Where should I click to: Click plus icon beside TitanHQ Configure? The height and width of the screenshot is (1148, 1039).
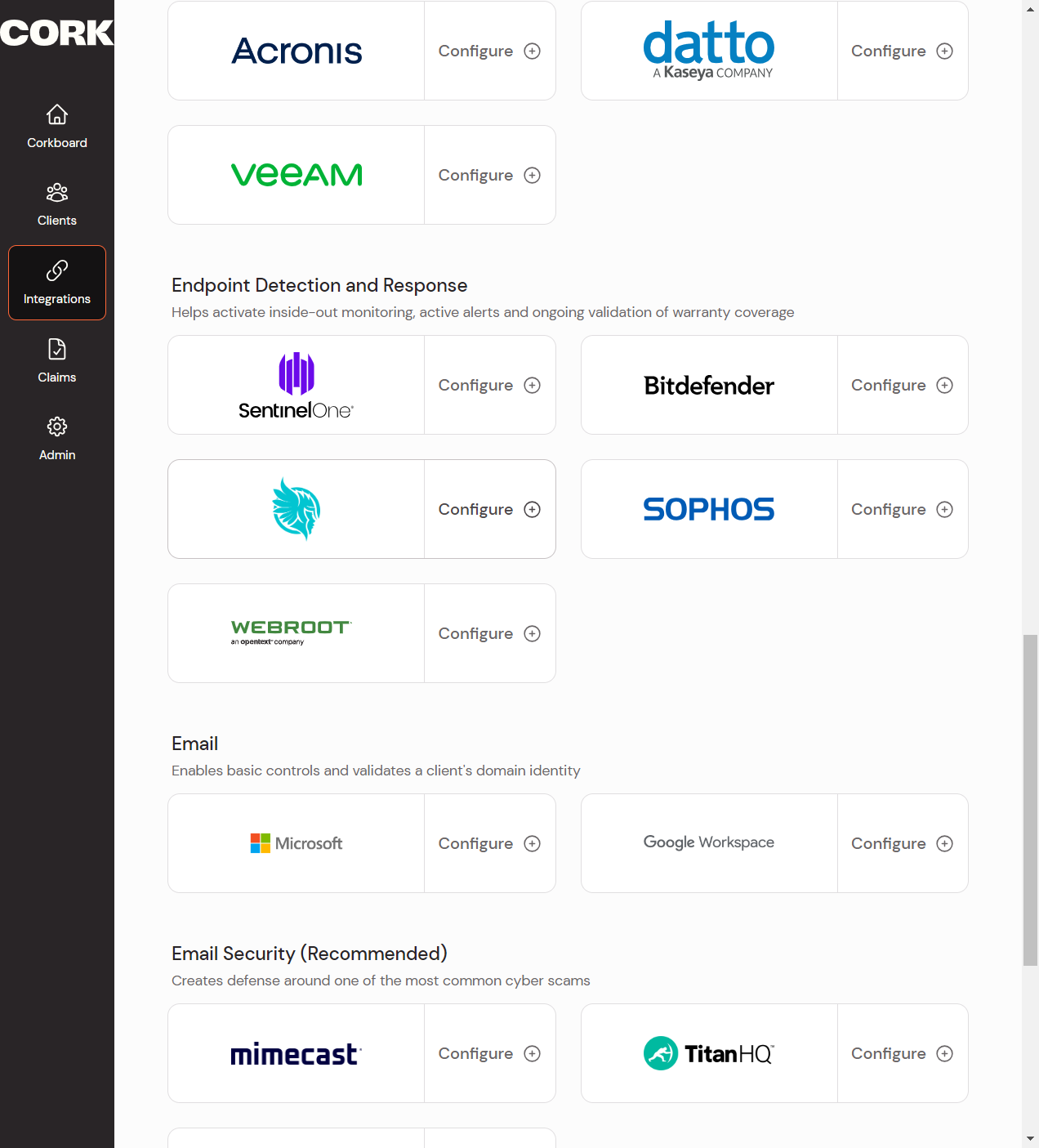tap(945, 1053)
